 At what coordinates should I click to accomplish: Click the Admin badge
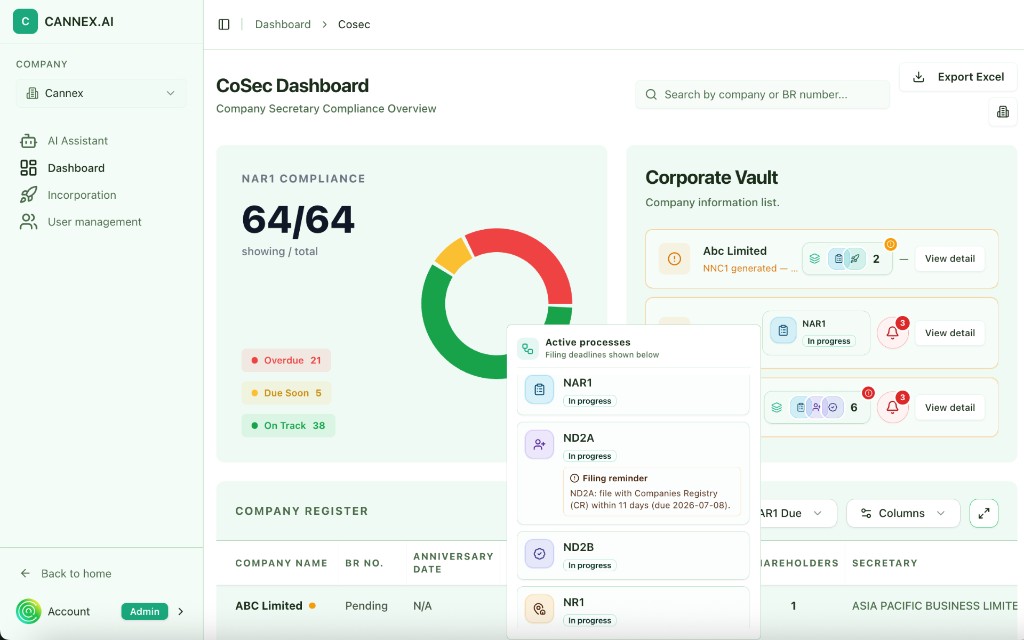click(x=144, y=612)
